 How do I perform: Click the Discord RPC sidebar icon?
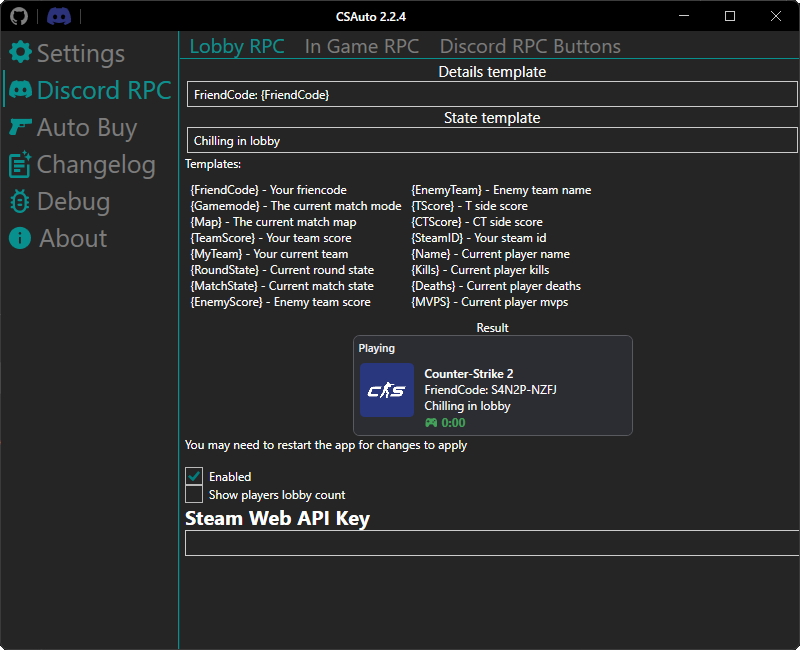pos(20,90)
